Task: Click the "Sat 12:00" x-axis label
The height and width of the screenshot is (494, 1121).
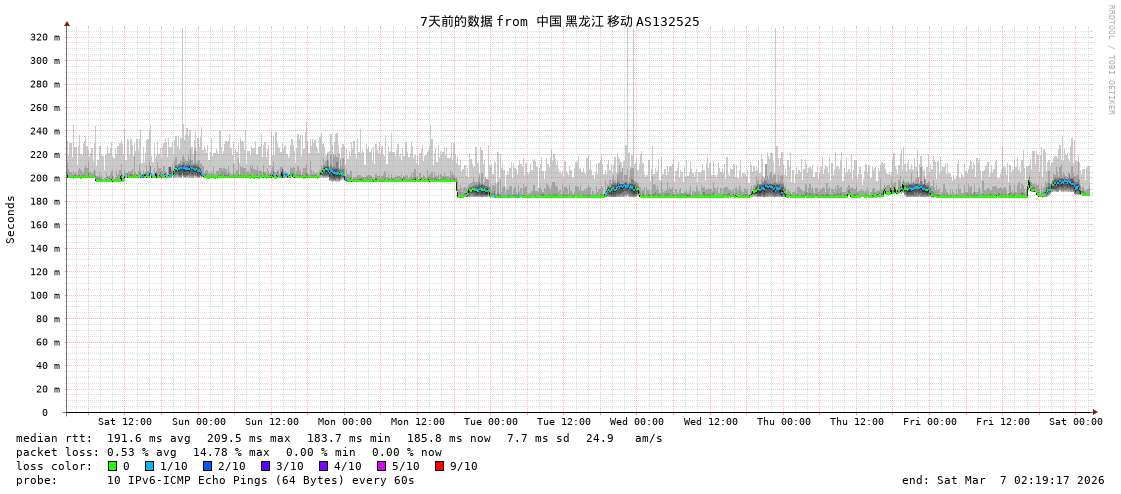Action: tap(125, 422)
